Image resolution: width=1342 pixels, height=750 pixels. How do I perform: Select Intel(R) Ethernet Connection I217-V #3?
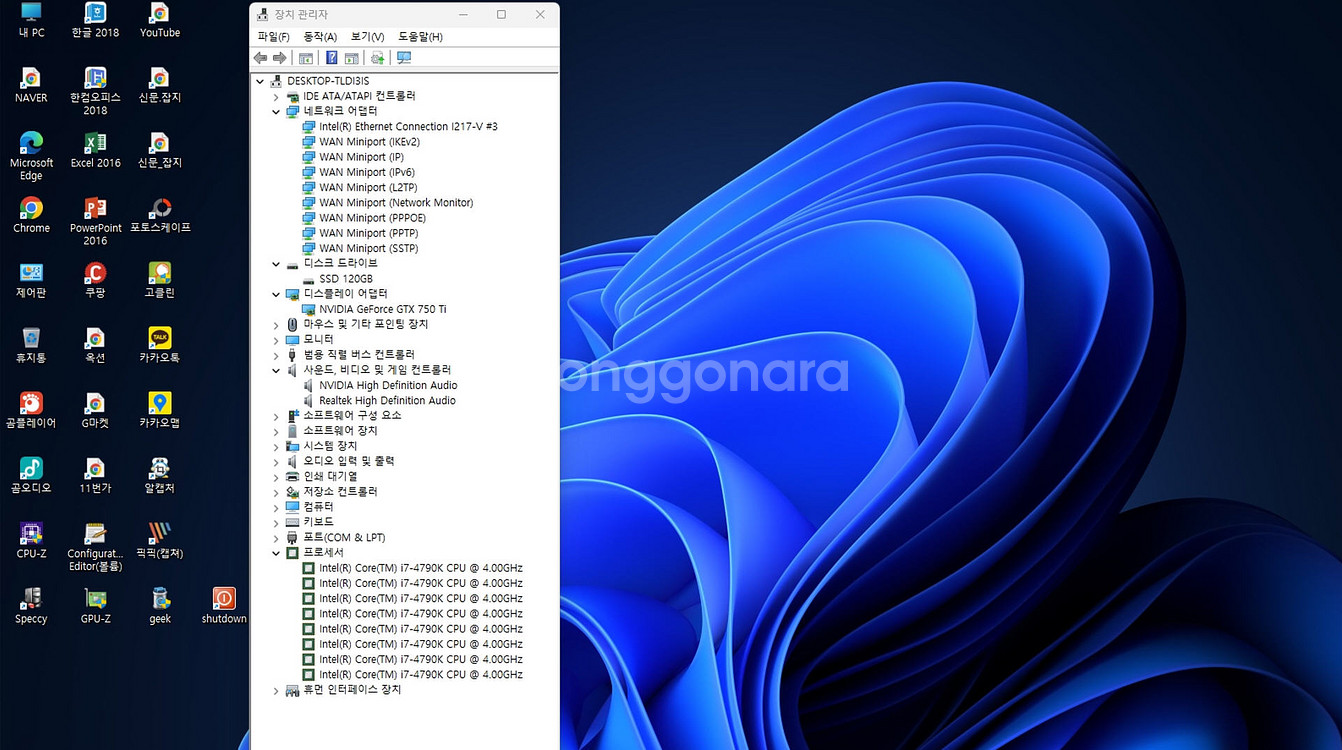(407, 127)
